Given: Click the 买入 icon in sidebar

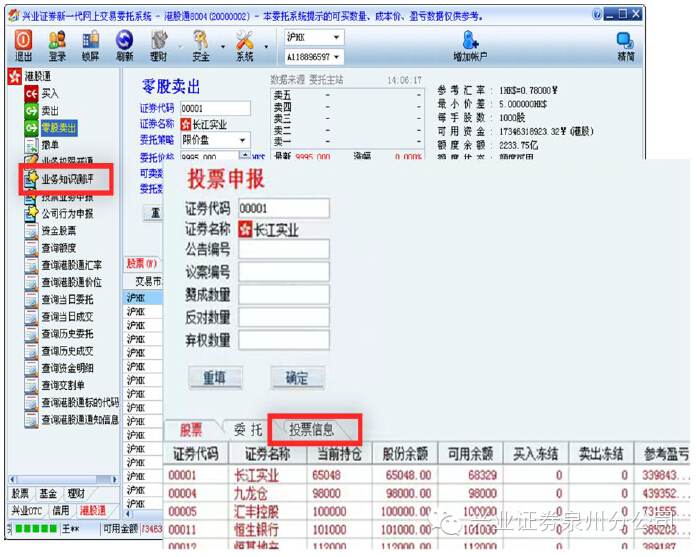Looking at the screenshot, I should click(x=32, y=94).
